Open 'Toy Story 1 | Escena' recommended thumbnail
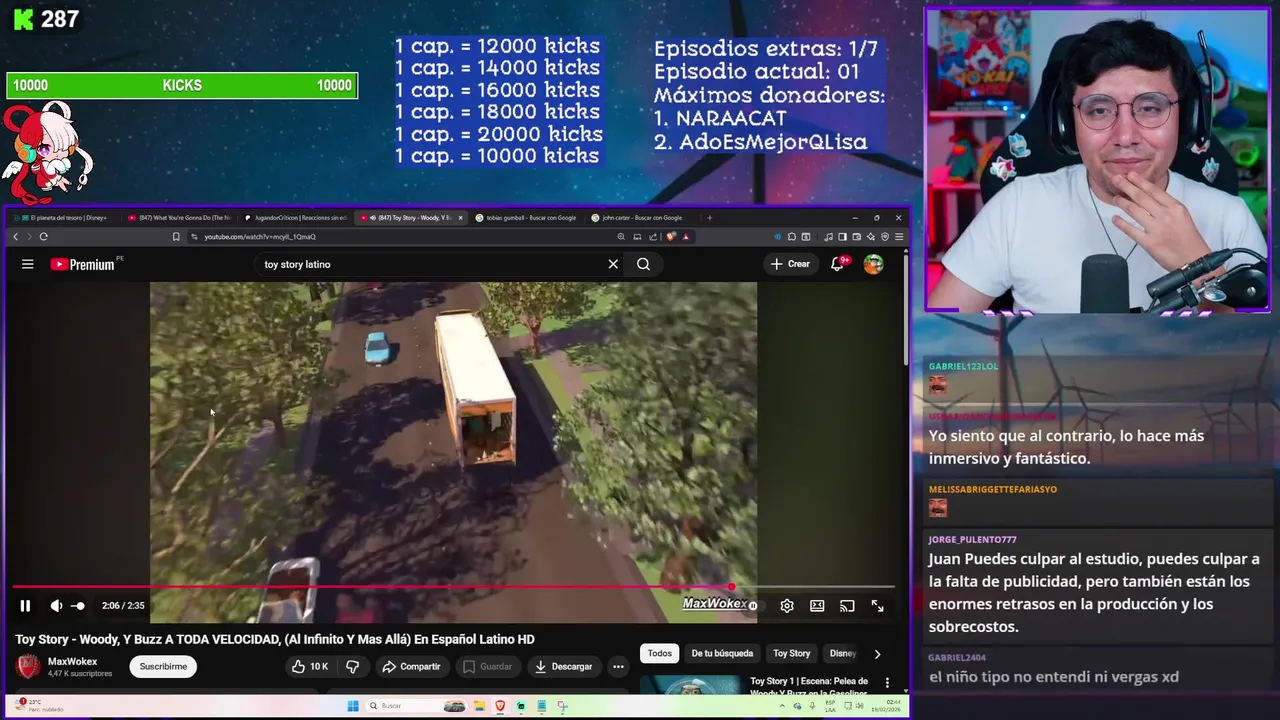 click(x=690, y=685)
